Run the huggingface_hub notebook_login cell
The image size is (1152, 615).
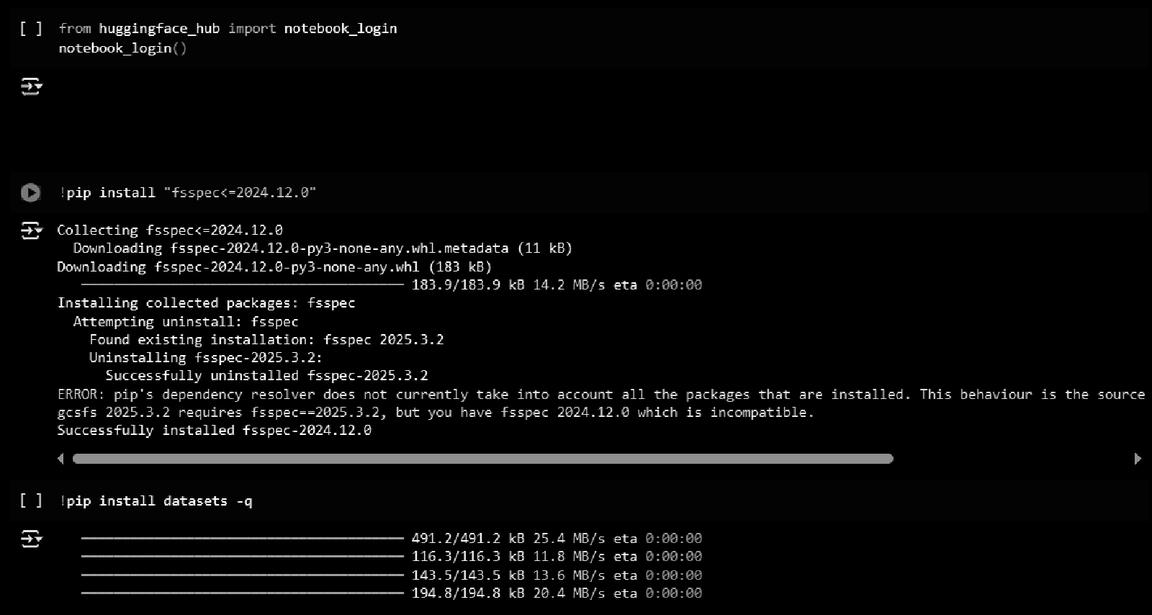31,28
